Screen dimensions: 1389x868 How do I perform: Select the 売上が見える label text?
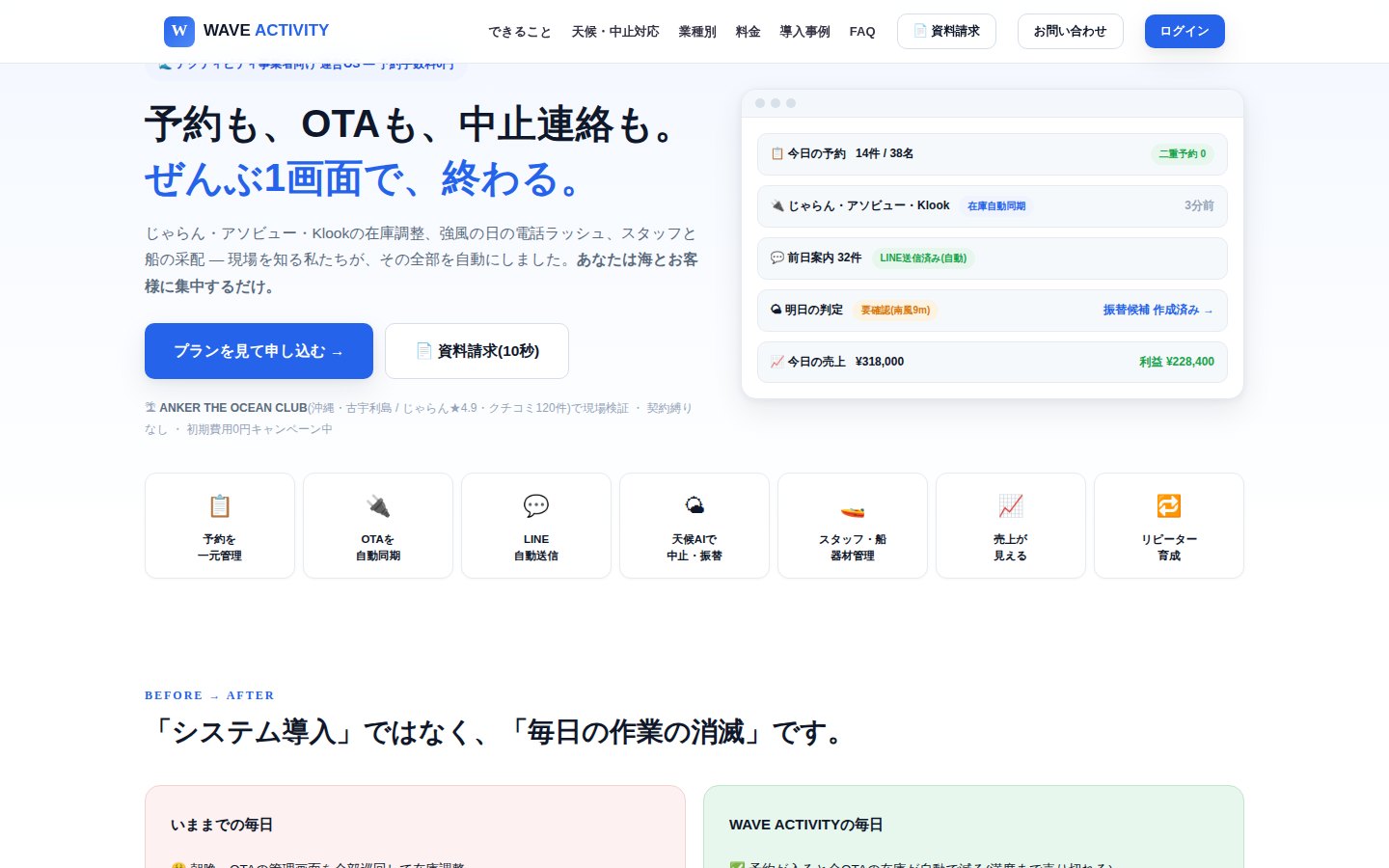pos(1011,548)
